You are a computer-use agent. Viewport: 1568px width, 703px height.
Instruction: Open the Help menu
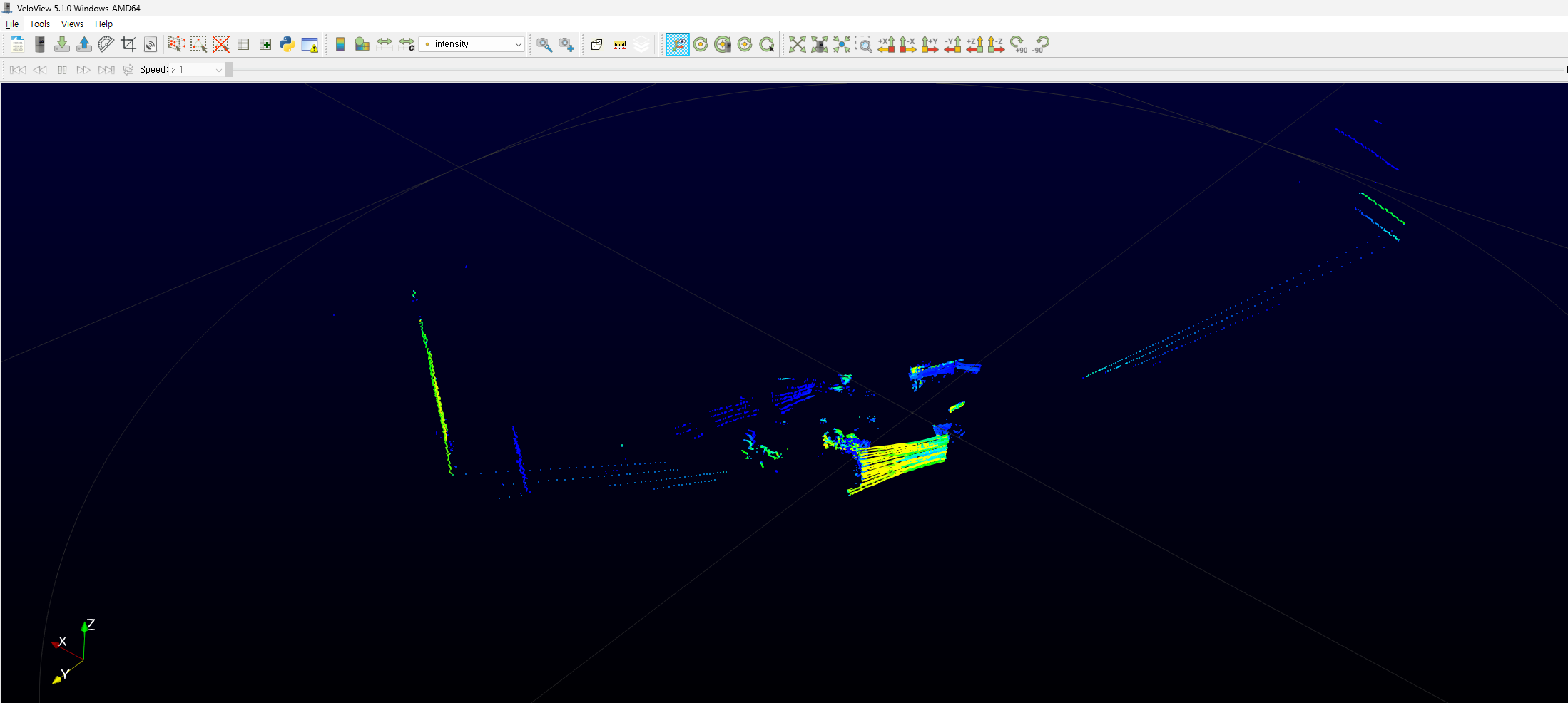(103, 24)
